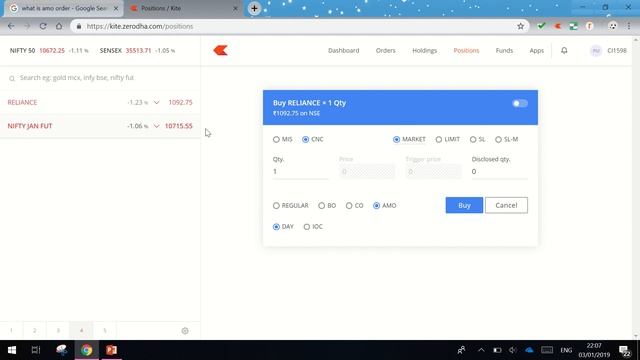Open the Dashboard page
Screen dimensions: 640x360
(x=344, y=51)
